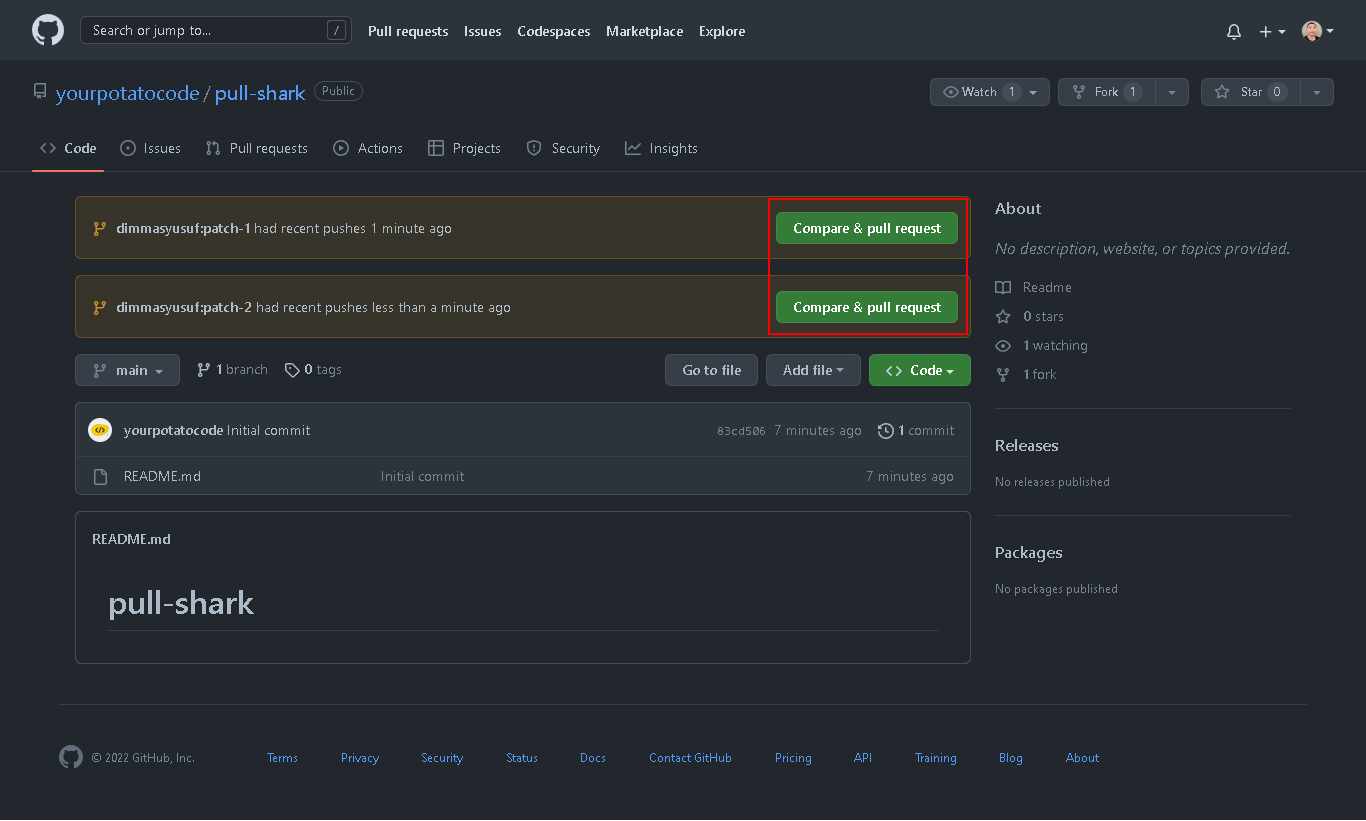Fork the repository with Fork button
Image resolution: width=1366 pixels, height=821 pixels.
1106,92
